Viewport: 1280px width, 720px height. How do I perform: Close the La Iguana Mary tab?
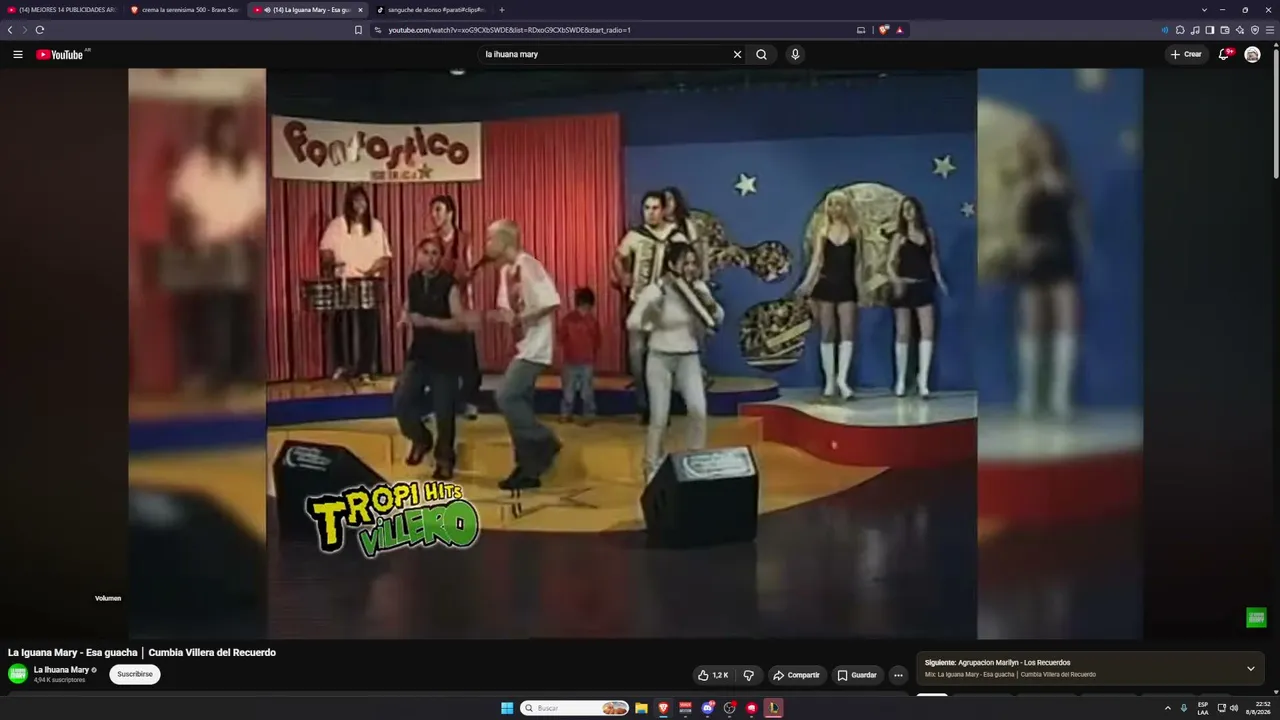coord(360,10)
